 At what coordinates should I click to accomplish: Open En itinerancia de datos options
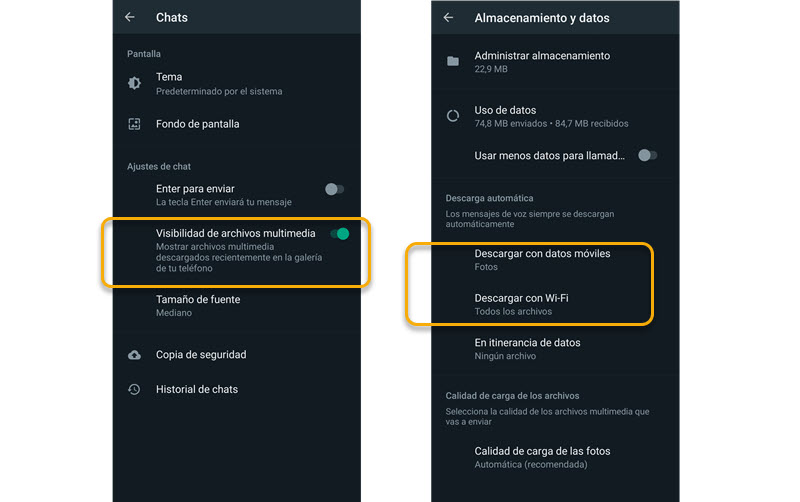(555, 349)
